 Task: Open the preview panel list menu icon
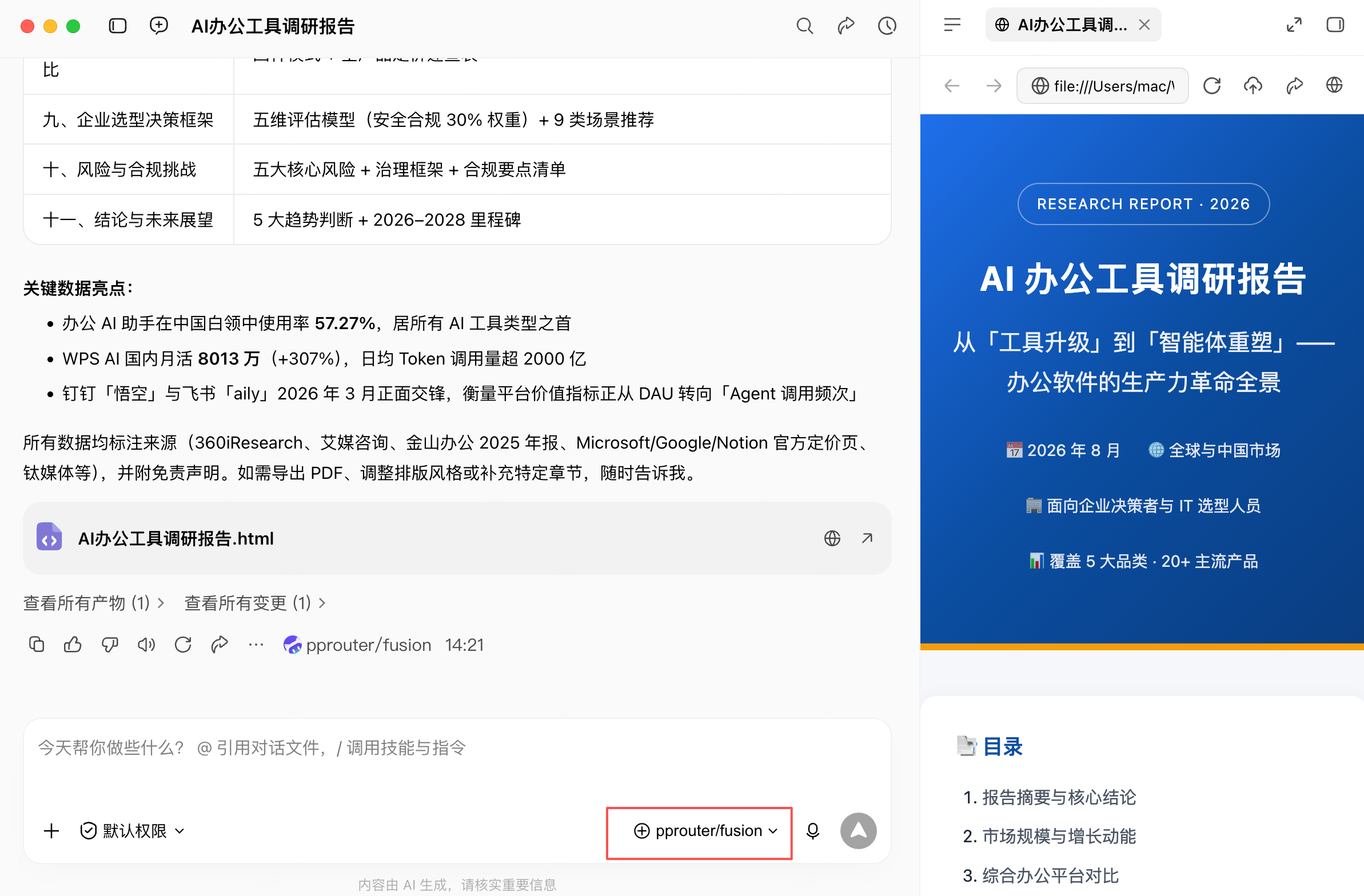pyautogui.click(x=952, y=25)
